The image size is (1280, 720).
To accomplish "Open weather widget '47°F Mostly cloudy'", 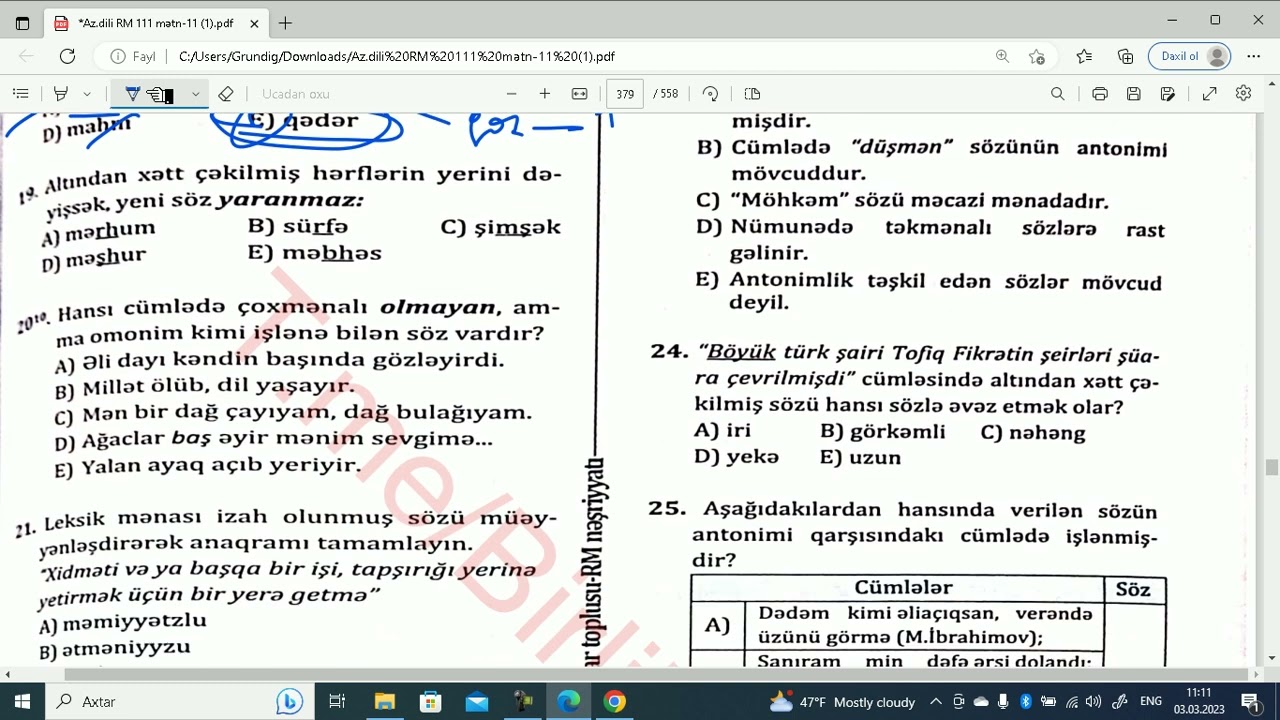I will tap(842, 702).
